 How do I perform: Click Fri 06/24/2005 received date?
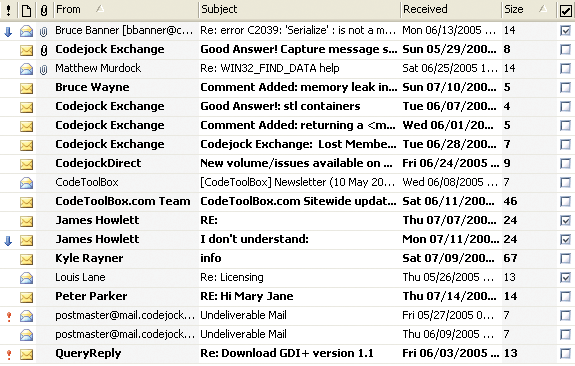[x=451, y=163]
